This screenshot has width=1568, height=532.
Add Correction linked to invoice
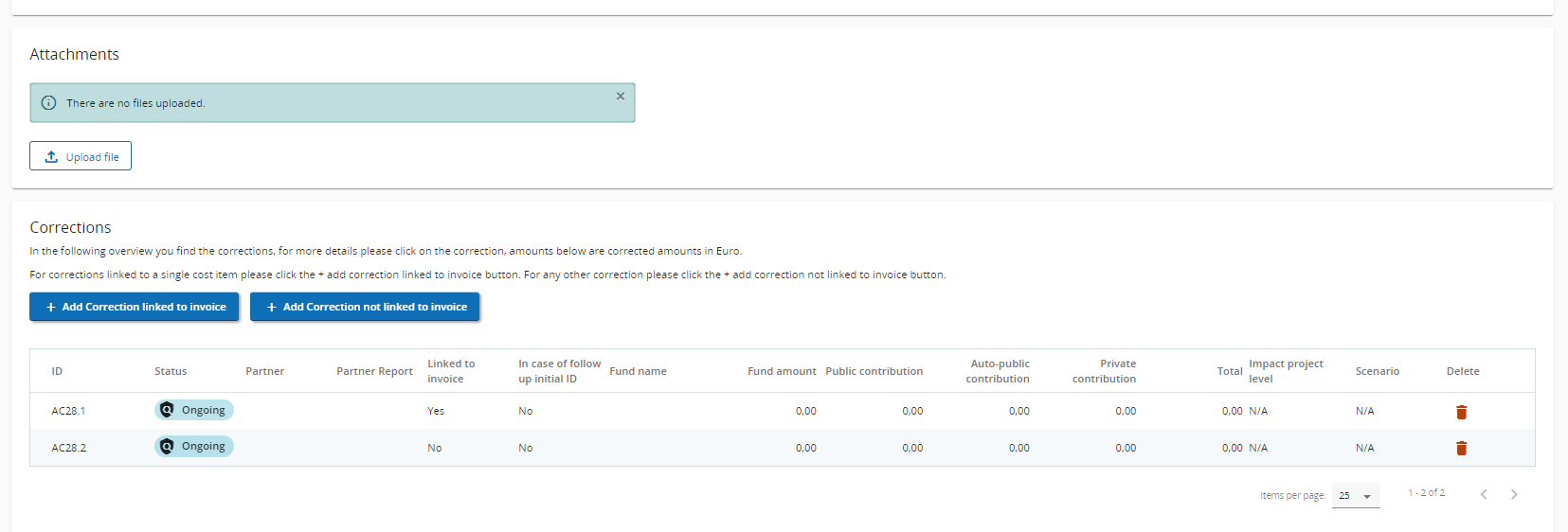135,307
